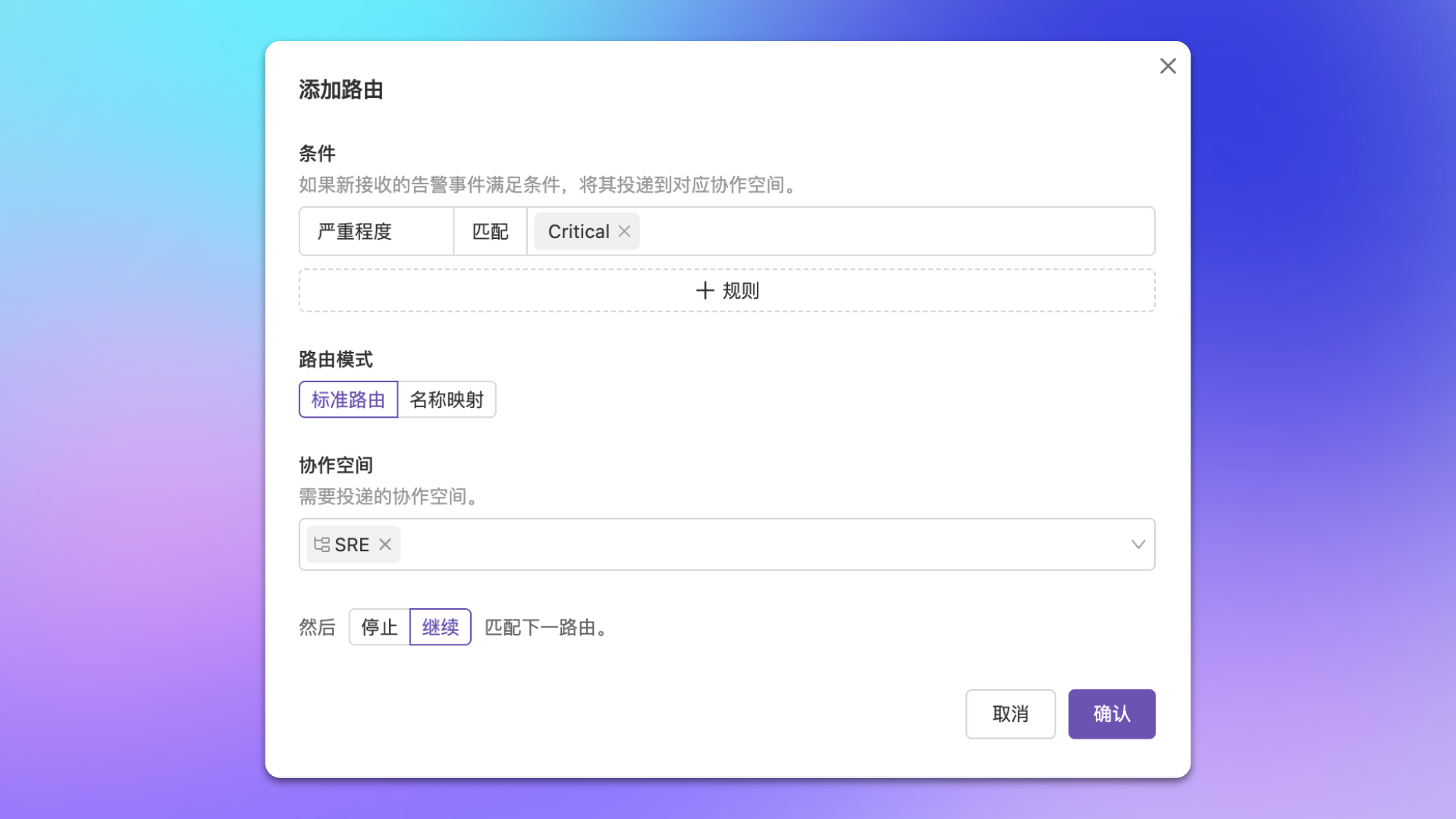1456x819 pixels.
Task: Expand the 协作空间 dropdown chevron
Action: click(x=1137, y=544)
